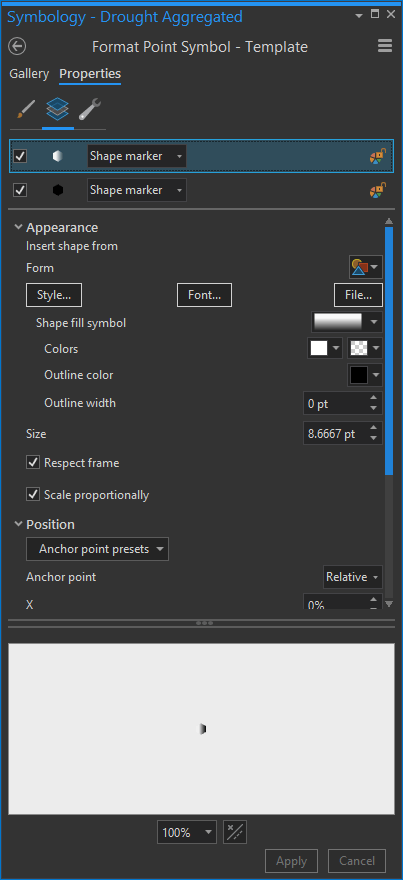Switch to the Gallery tab
Viewport: 403px width, 880px height.
(x=29, y=74)
